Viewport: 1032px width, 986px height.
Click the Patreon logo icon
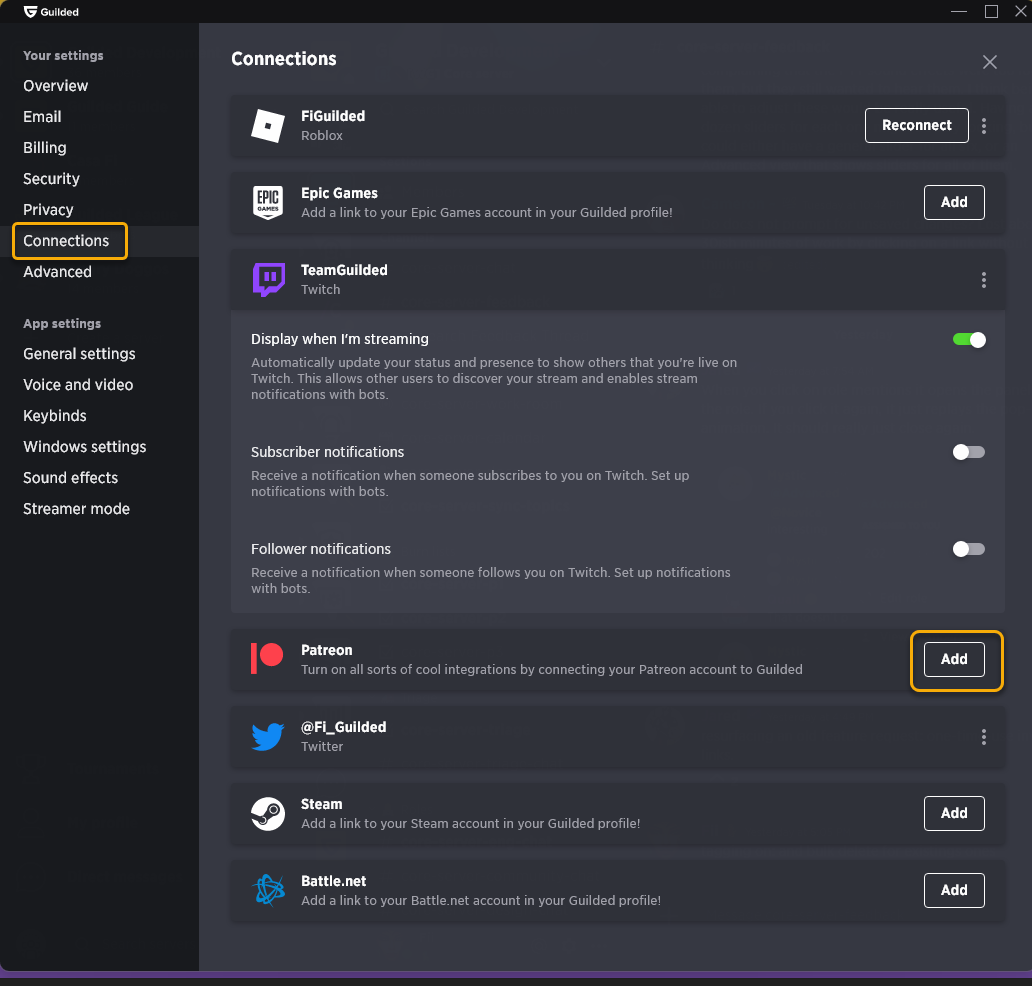[x=267, y=659]
